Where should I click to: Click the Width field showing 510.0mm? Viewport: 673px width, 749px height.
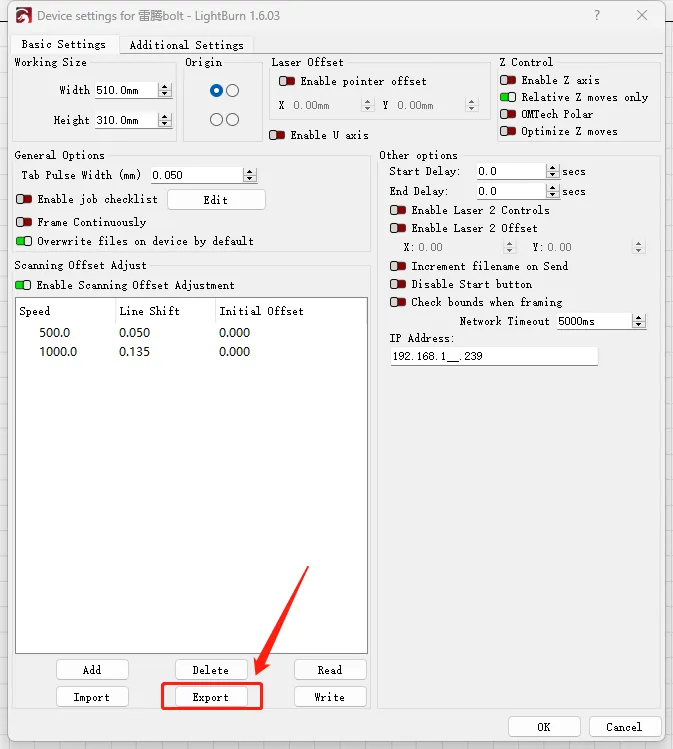coord(127,90)
